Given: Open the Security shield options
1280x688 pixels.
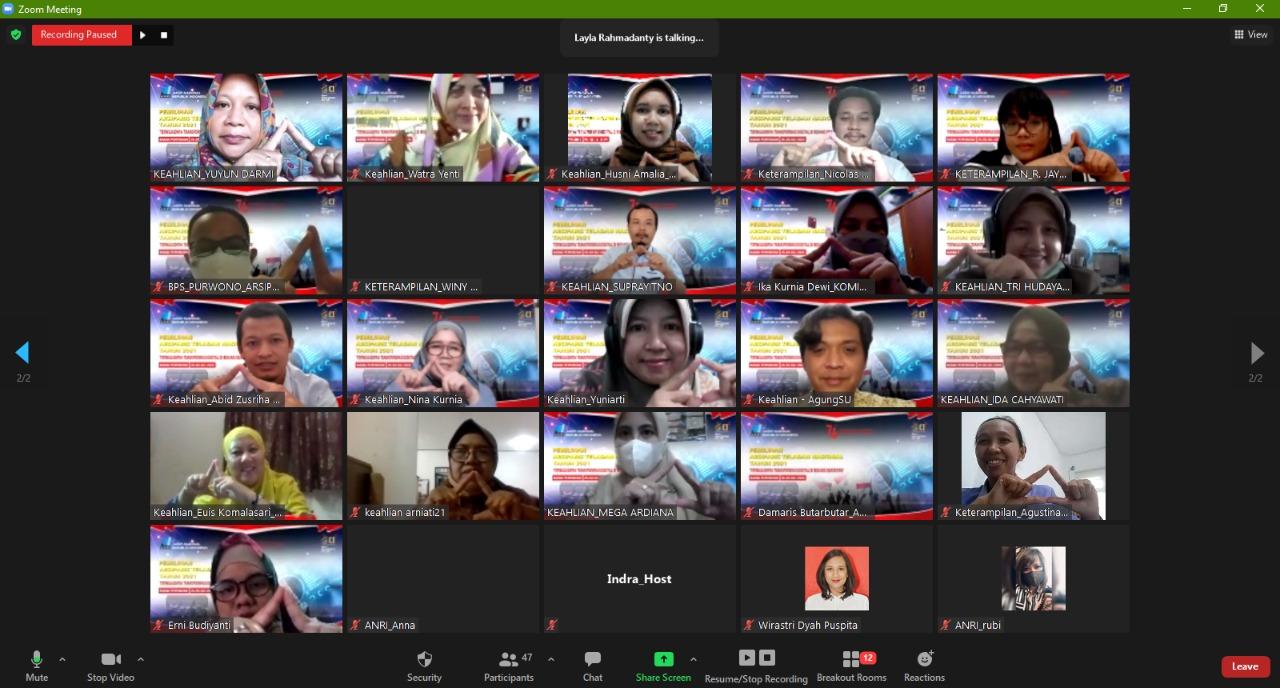Looking at the screenshot, I should [x=424, y=665].
